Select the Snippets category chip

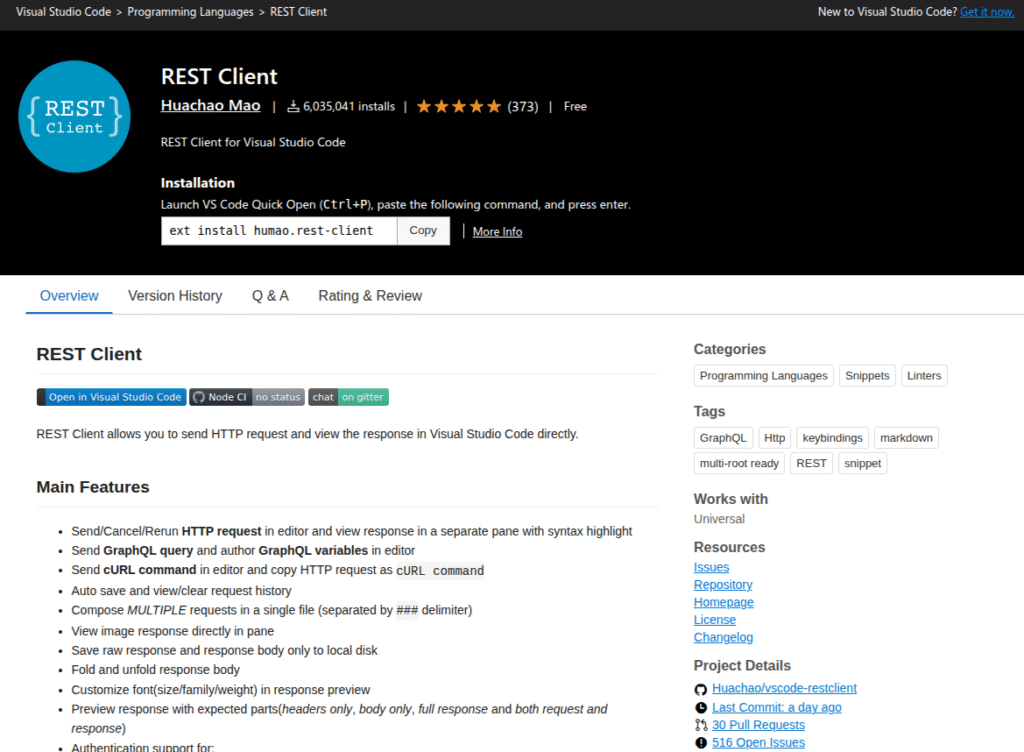[867, 375]
